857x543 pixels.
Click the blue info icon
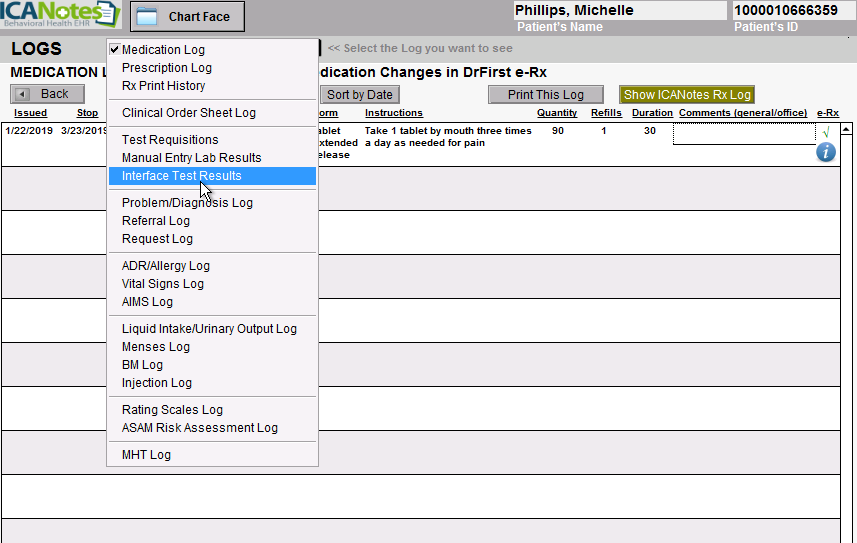[825, 152]
